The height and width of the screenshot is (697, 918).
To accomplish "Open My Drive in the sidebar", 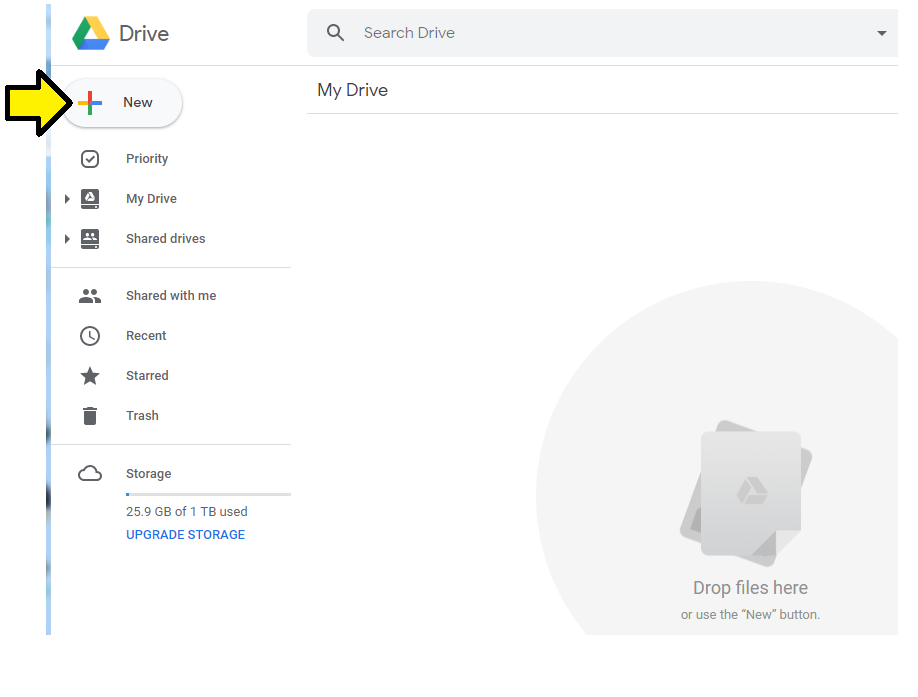I will point(151,199).
